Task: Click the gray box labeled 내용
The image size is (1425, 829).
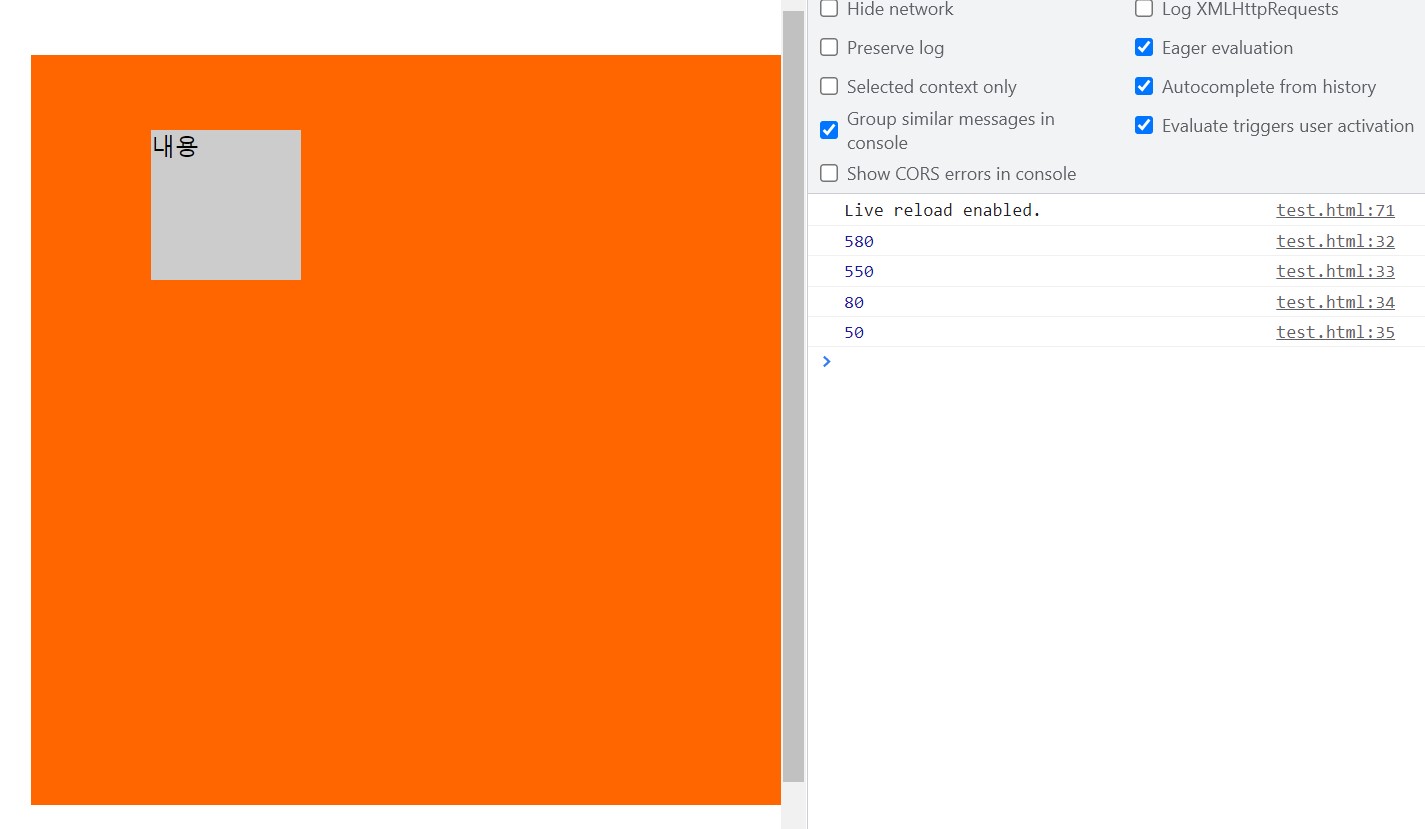Action: [226, 205]
